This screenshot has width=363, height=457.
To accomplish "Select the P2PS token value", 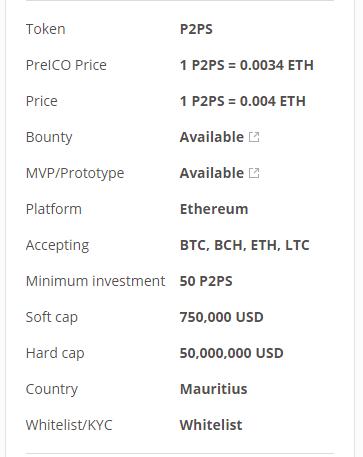I will (x=196, y=29).
